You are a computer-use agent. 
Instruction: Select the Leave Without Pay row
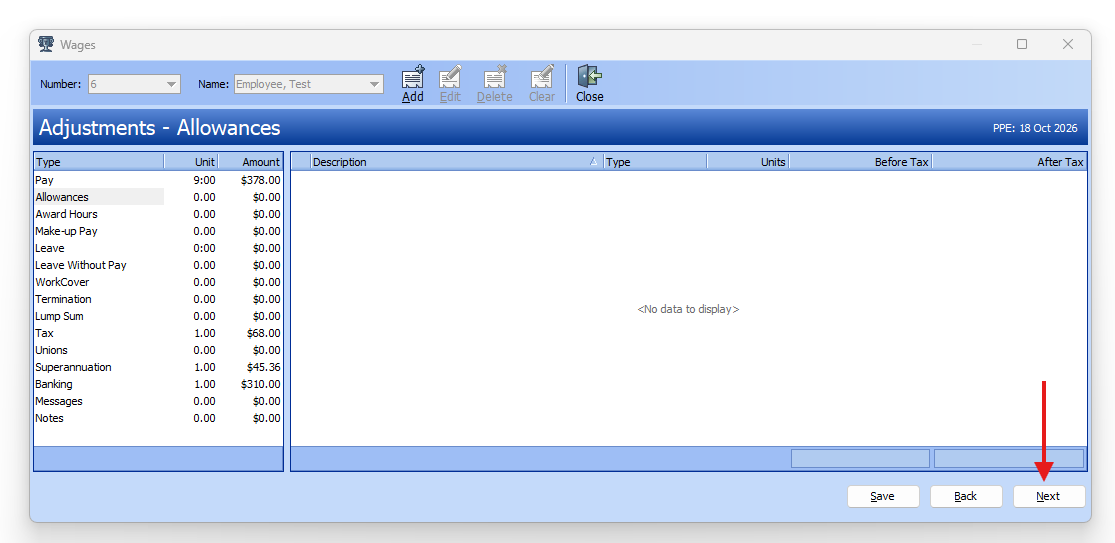(158, 265)
